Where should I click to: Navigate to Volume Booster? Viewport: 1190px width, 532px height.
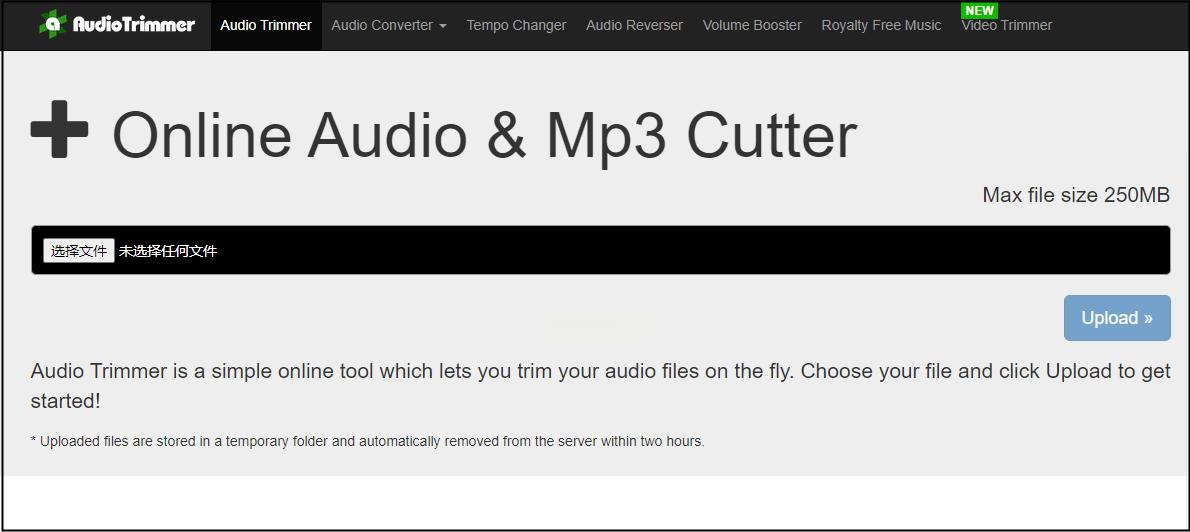coord(752,25)
